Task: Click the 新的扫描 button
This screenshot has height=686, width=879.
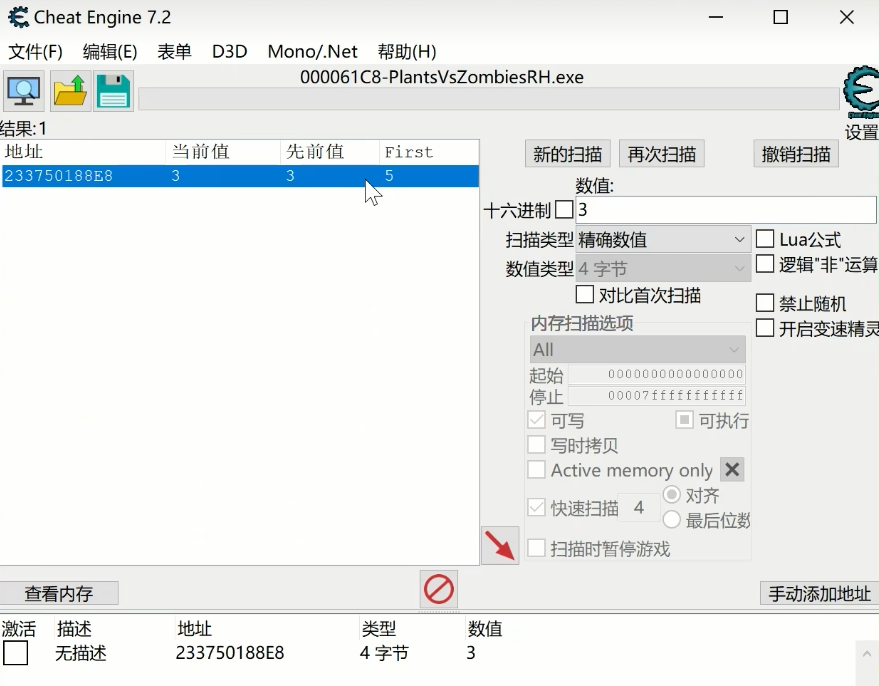Action: tap(567, 154)
